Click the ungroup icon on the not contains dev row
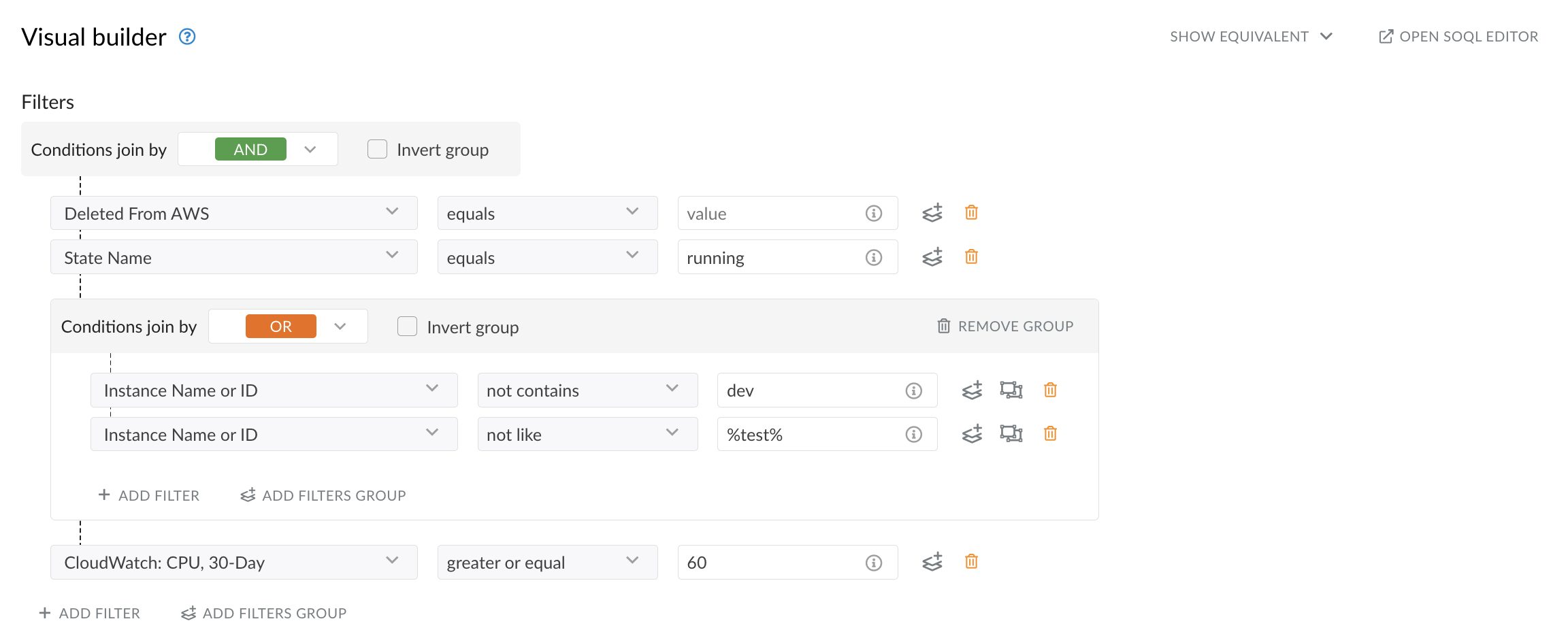The height and width of the screenshot is (634, 1568). pos(1011,390)
